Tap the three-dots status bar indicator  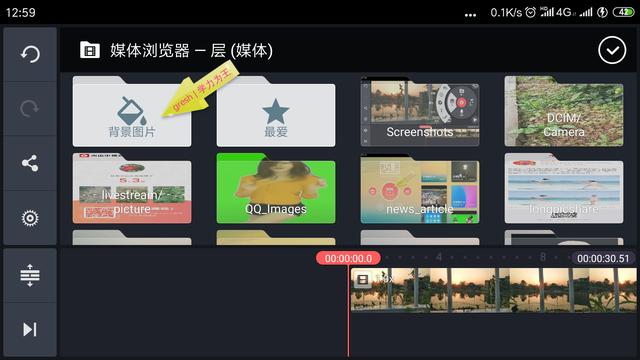(471, 15)
